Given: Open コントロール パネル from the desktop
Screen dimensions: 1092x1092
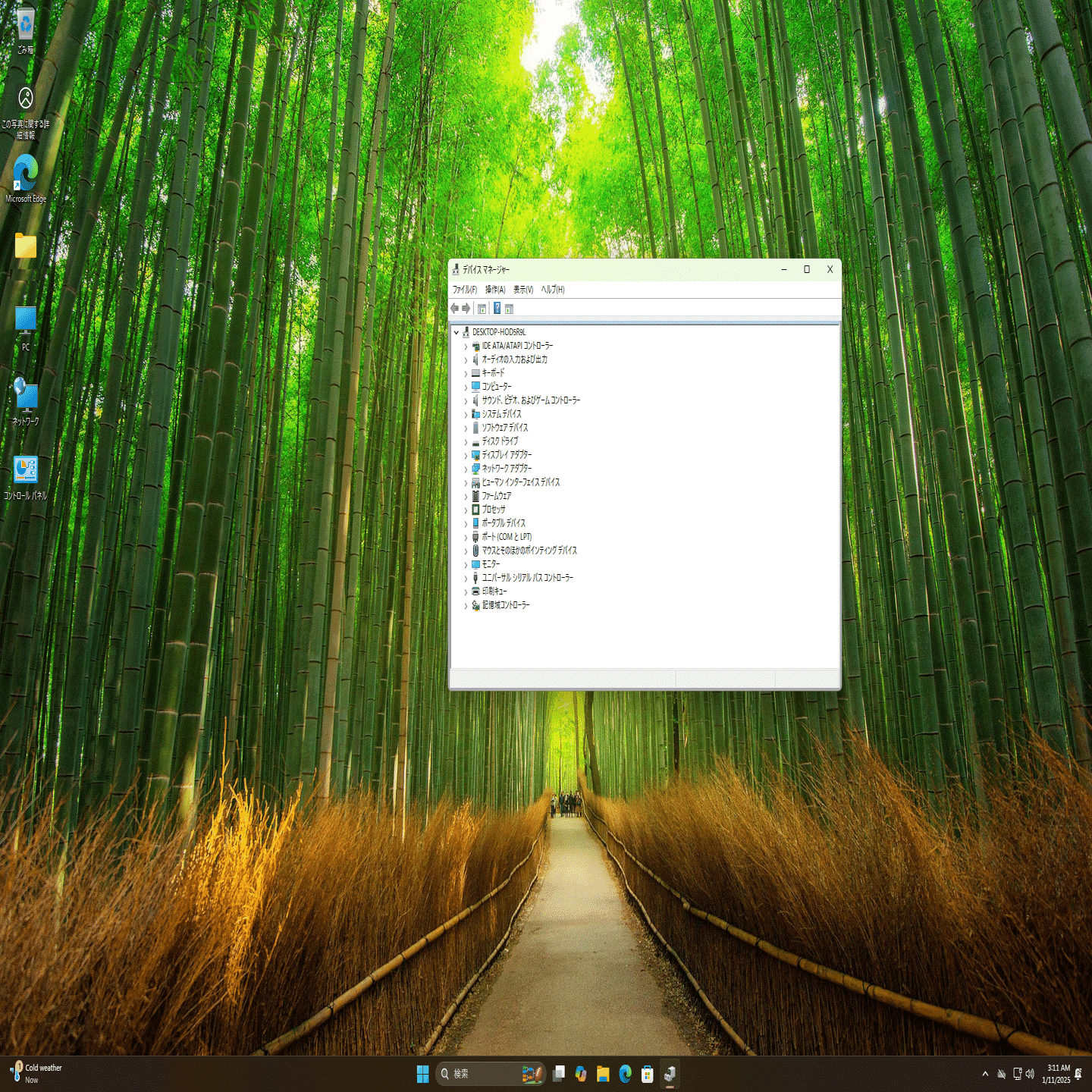Looking at the screenshot, I should click(27, 470).
